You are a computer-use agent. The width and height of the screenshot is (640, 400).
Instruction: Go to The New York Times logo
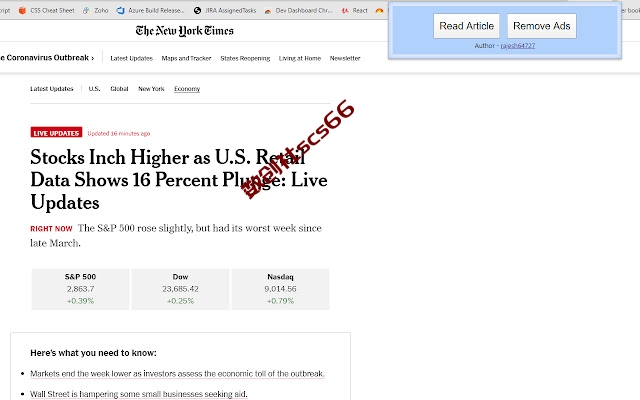pyautogui.click(x=184, y=31)
